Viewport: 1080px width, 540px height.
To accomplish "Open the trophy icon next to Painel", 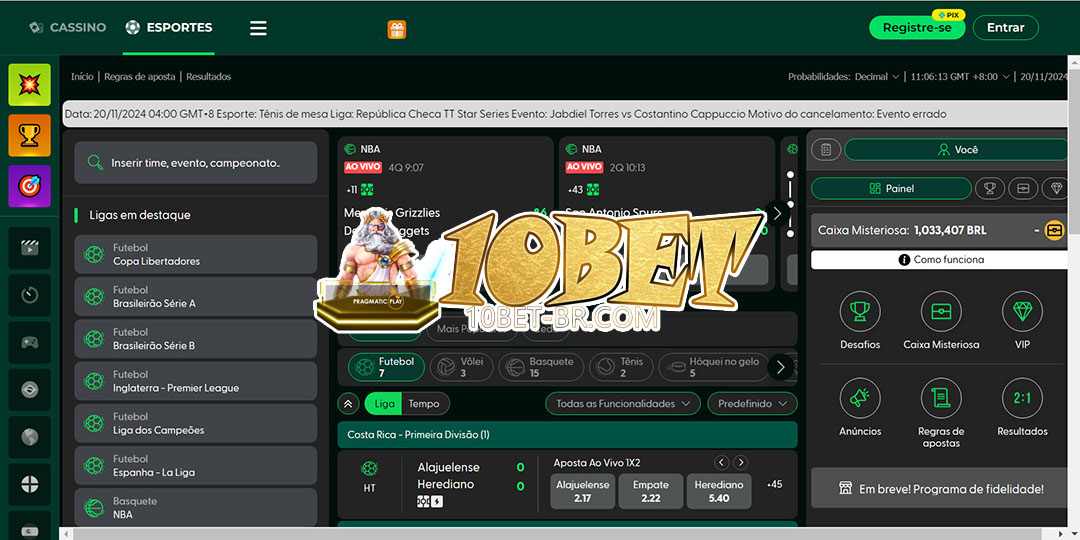I will [990, 188].
